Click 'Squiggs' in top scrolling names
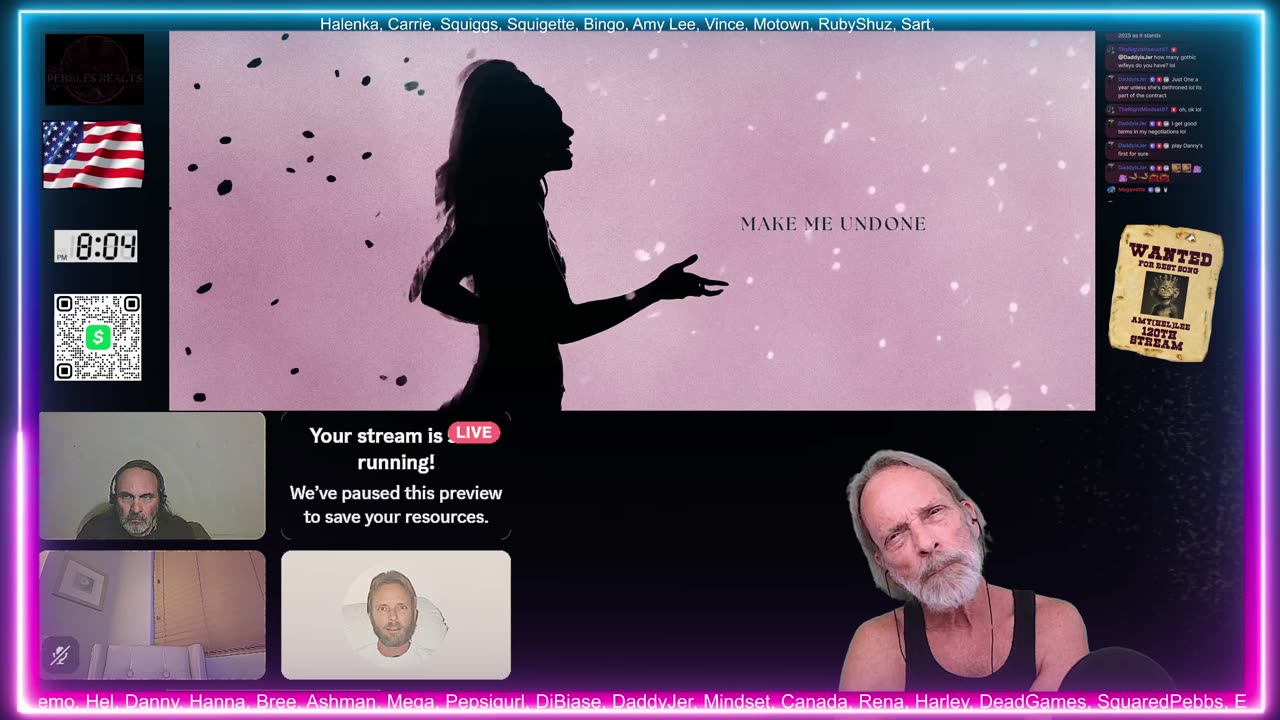The height and width of the screenshot is (720, 1280). point(470,24)
